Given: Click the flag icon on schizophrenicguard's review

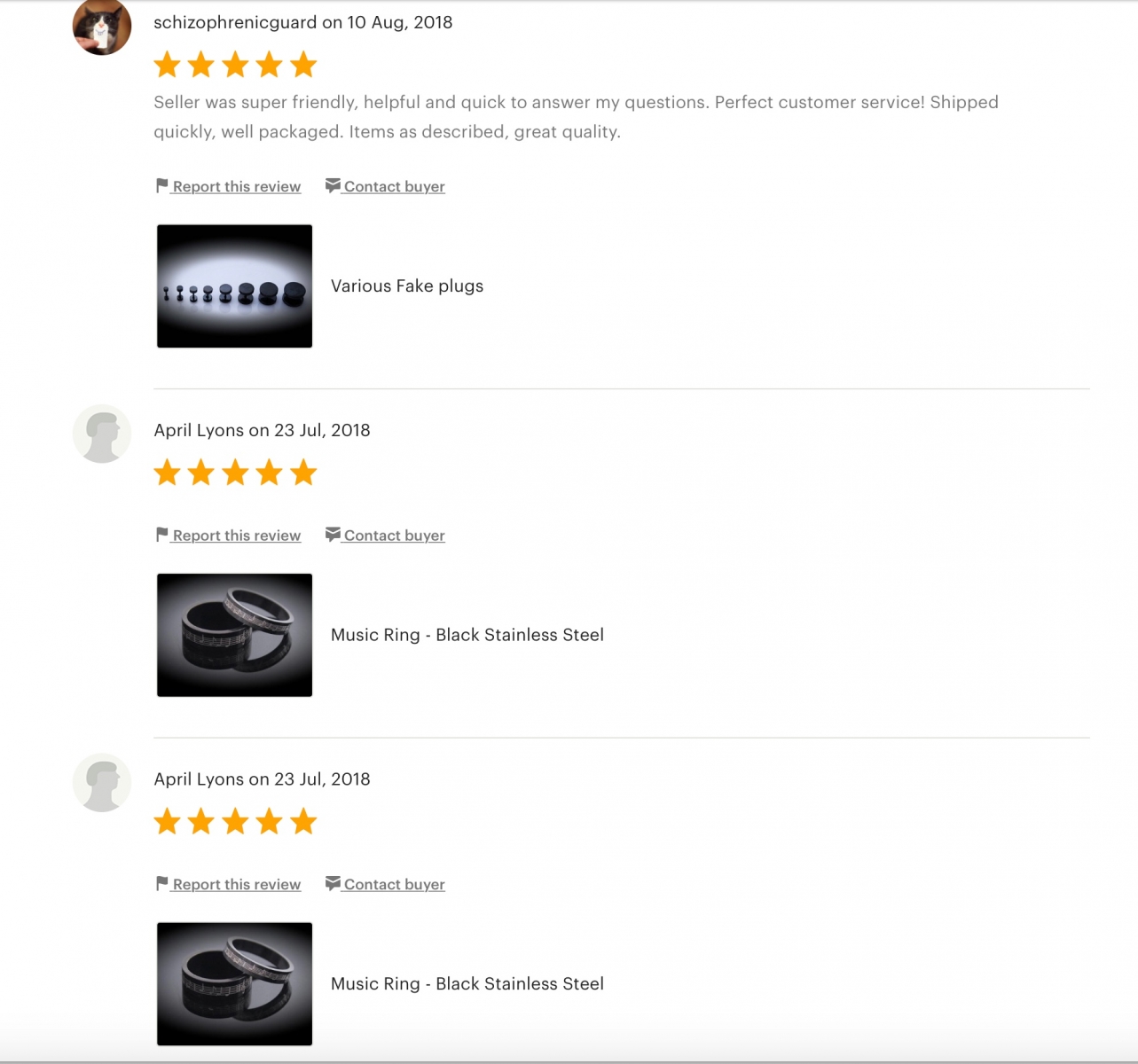Looking at the screenshot, I should coord(161,186).
